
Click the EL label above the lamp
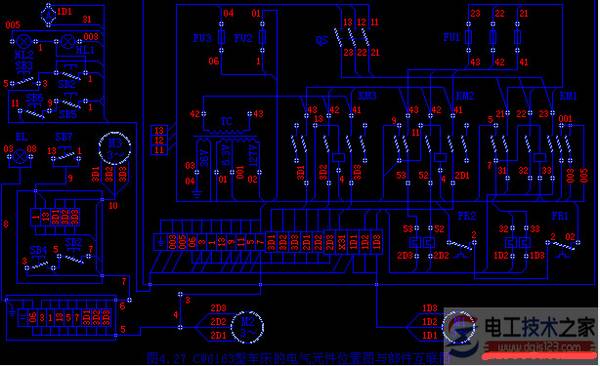pyautogui.click(x=21, y=137)
